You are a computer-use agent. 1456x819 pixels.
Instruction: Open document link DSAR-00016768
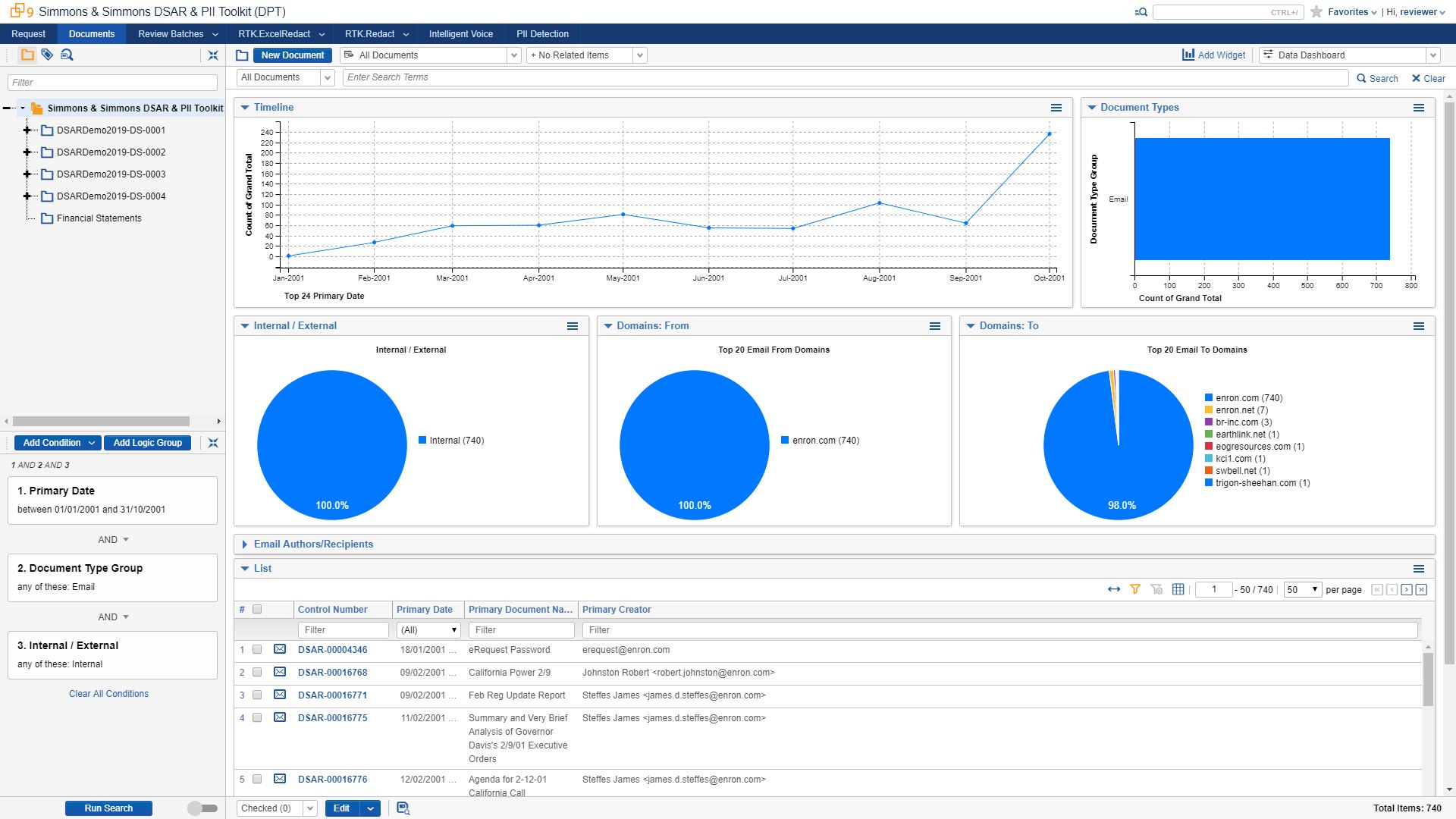tap(332, 673)
